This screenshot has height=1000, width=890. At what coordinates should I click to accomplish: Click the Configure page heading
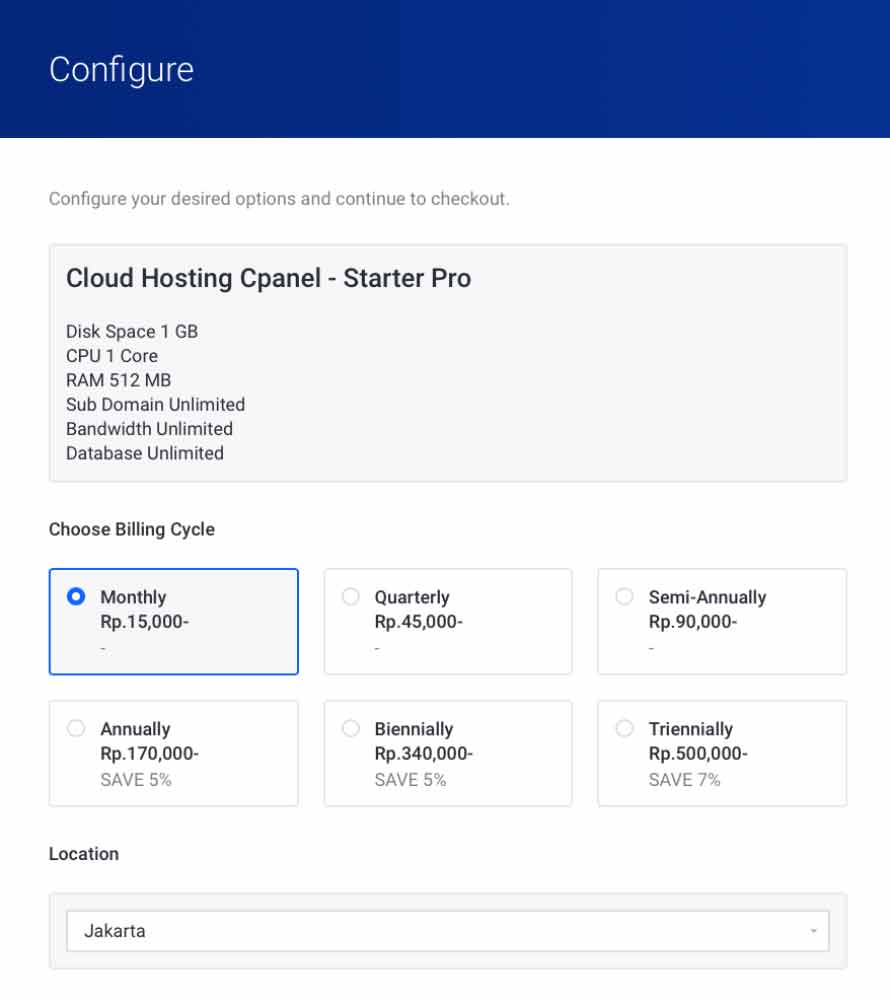point(121,70)
